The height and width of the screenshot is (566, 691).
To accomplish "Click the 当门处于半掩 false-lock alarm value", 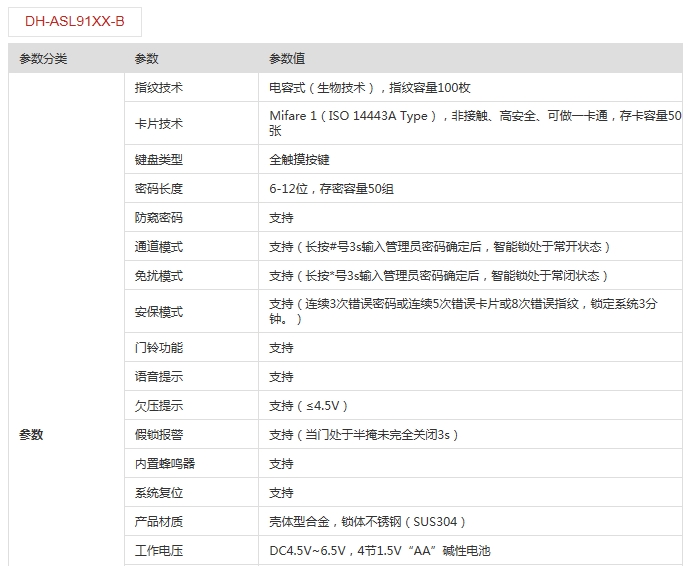I will point(364,435).
